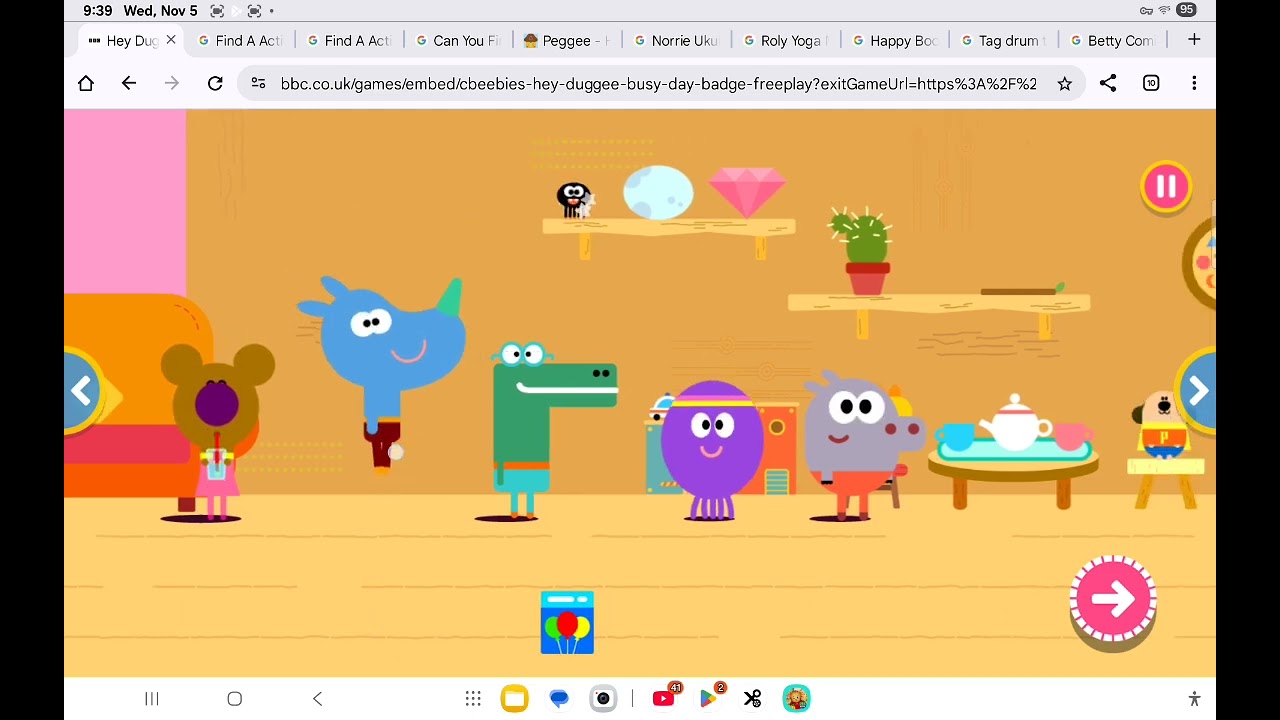Bookmark this page with the star icon
The image size is (1280, 720).
[x=1064, y=84]
